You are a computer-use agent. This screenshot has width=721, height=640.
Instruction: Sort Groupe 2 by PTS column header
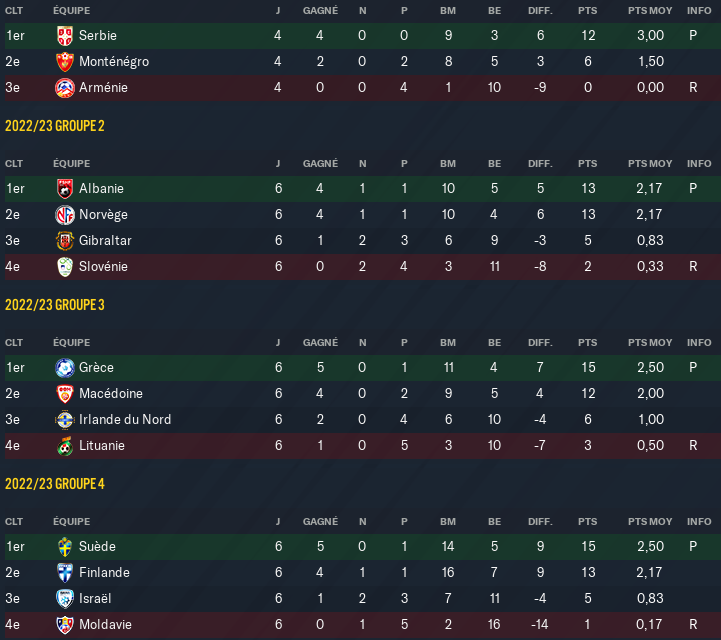pyautogui.click(x=587, y=164)
